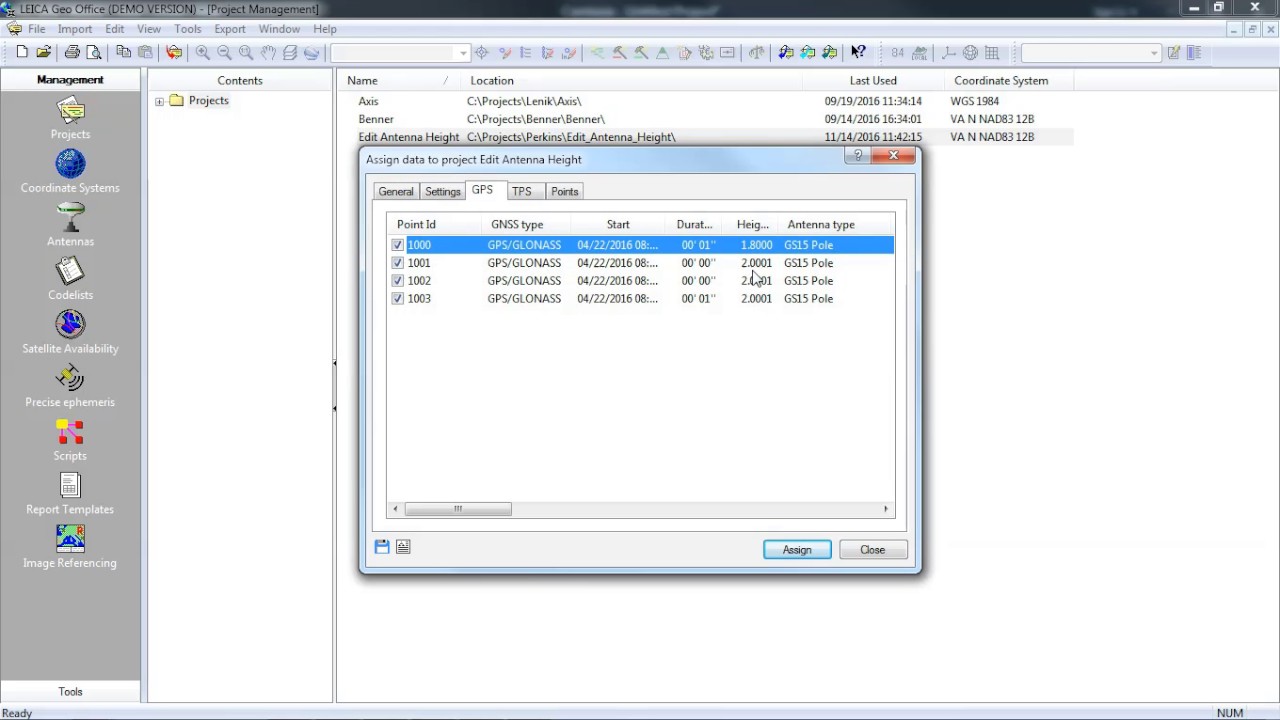The width and height of the screenshot is (1280, 720).
Task: Open the Tools menu
Action: [188, 29]
